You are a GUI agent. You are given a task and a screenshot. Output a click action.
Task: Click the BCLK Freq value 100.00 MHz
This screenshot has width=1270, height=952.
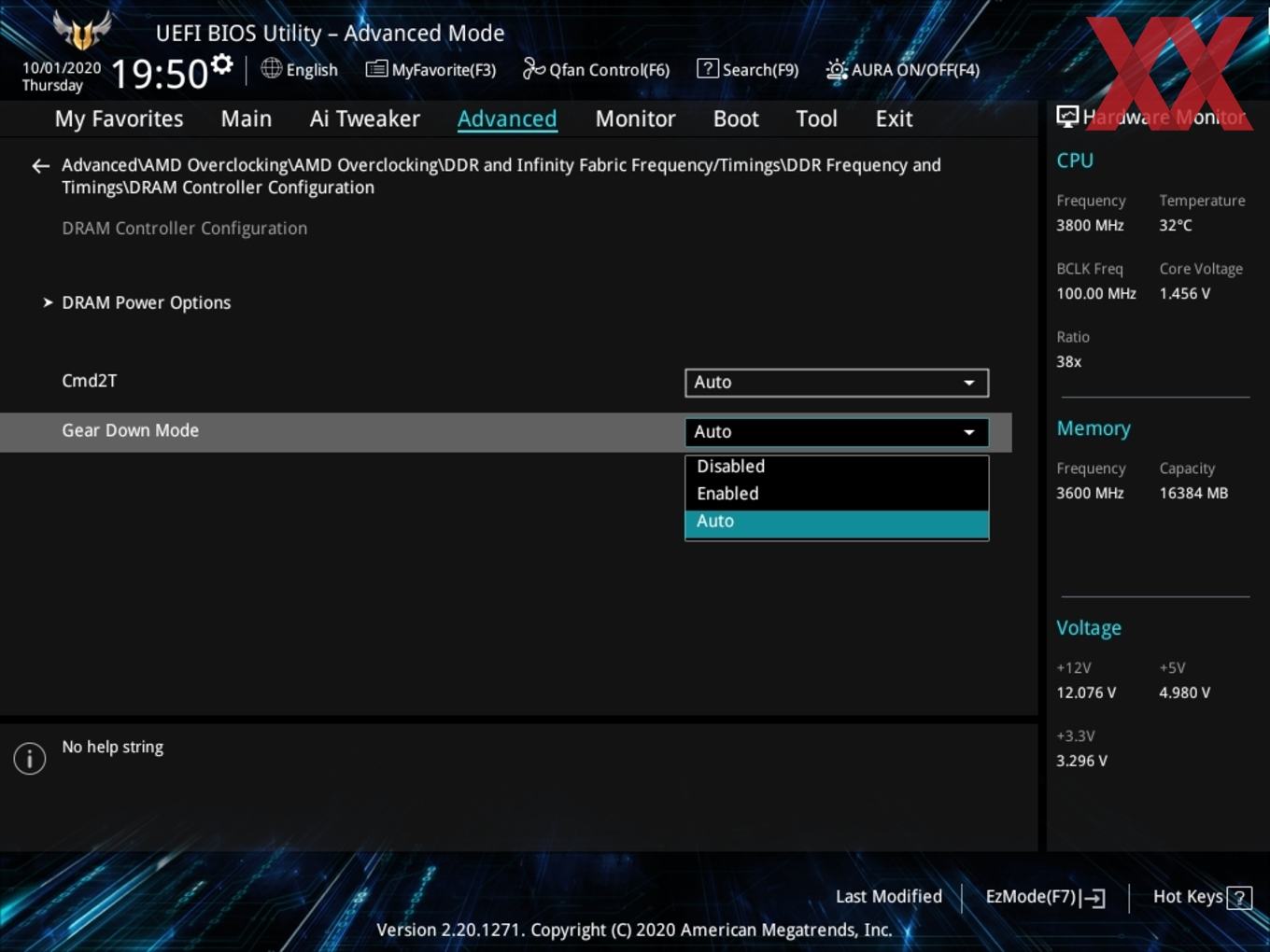(x=1096, y=293)
